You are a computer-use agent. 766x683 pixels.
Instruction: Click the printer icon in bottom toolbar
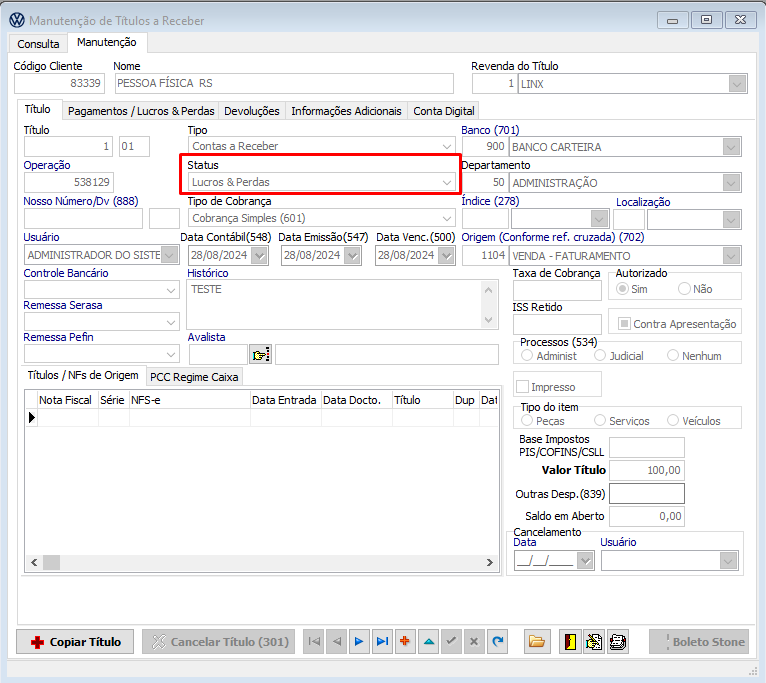[x=618, y=642]
